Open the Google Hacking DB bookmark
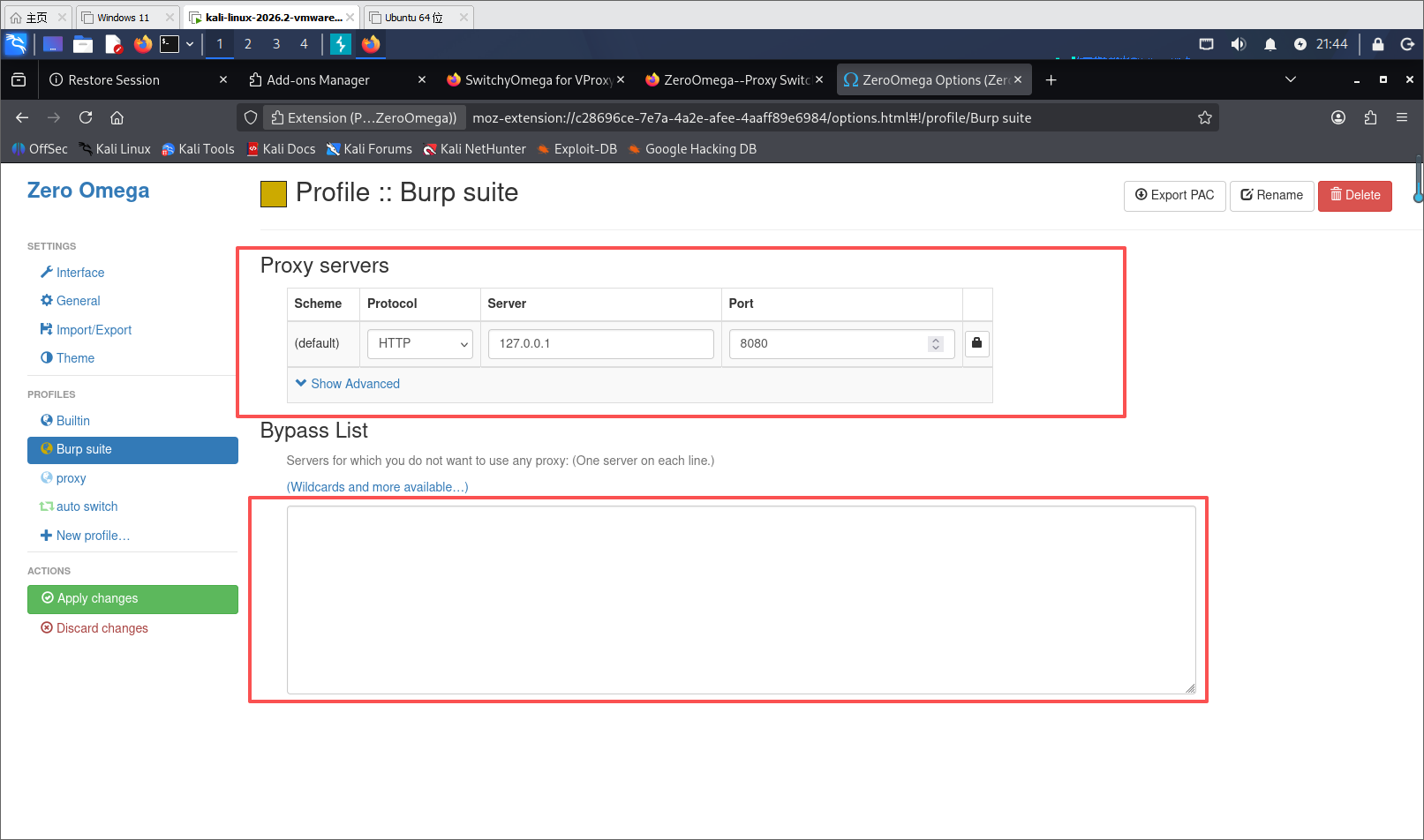 [x=692, y=149]
